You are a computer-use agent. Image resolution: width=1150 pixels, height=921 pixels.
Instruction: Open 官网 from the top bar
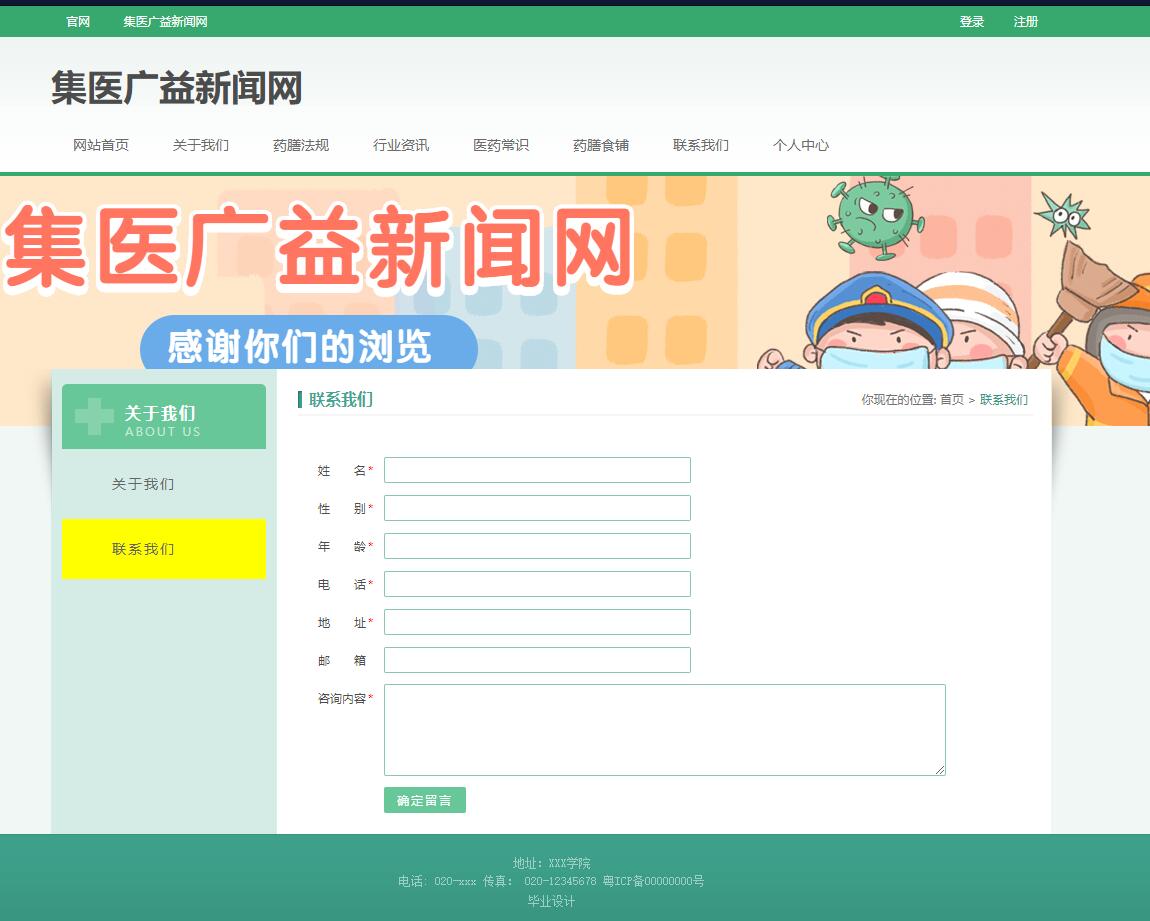[x=77, y=21]
